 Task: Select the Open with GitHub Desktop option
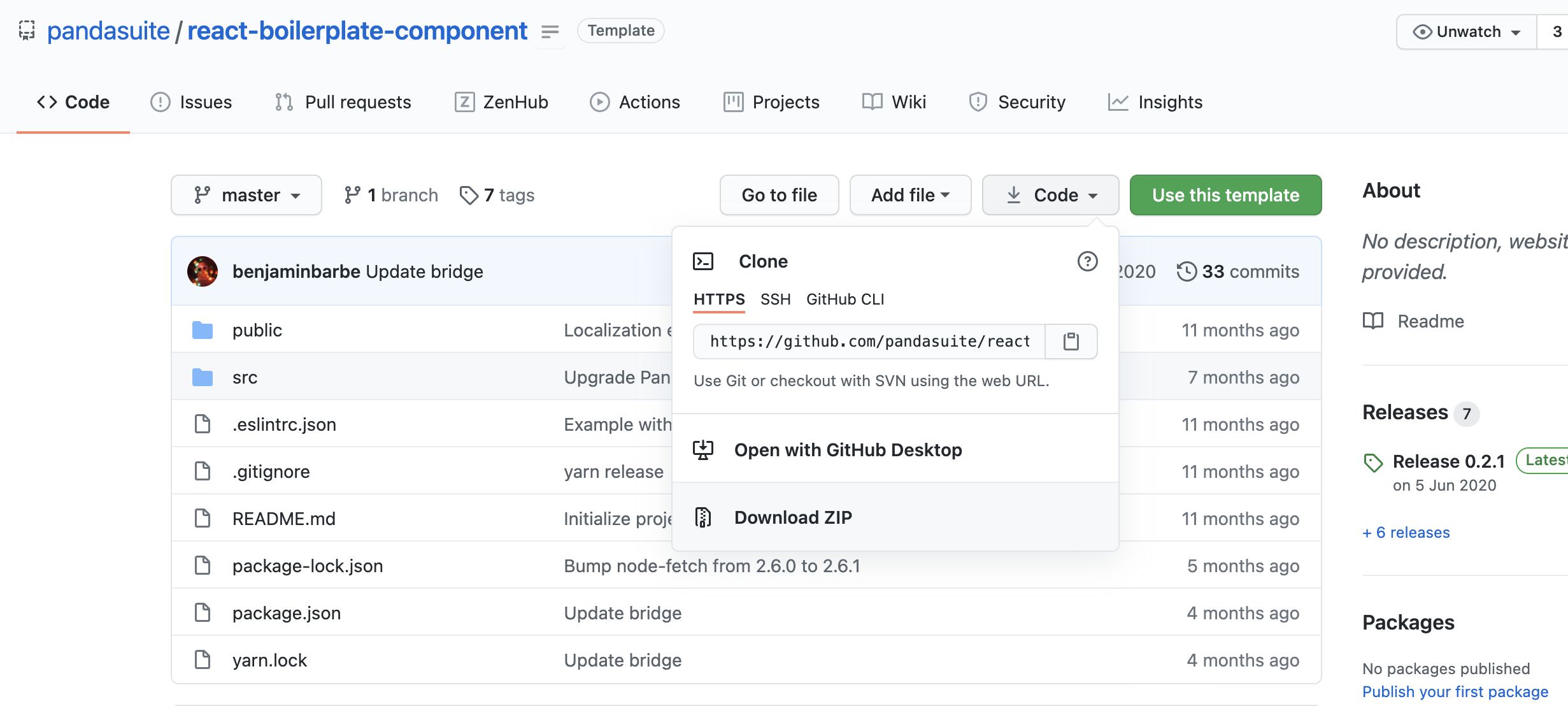point(848,450)
